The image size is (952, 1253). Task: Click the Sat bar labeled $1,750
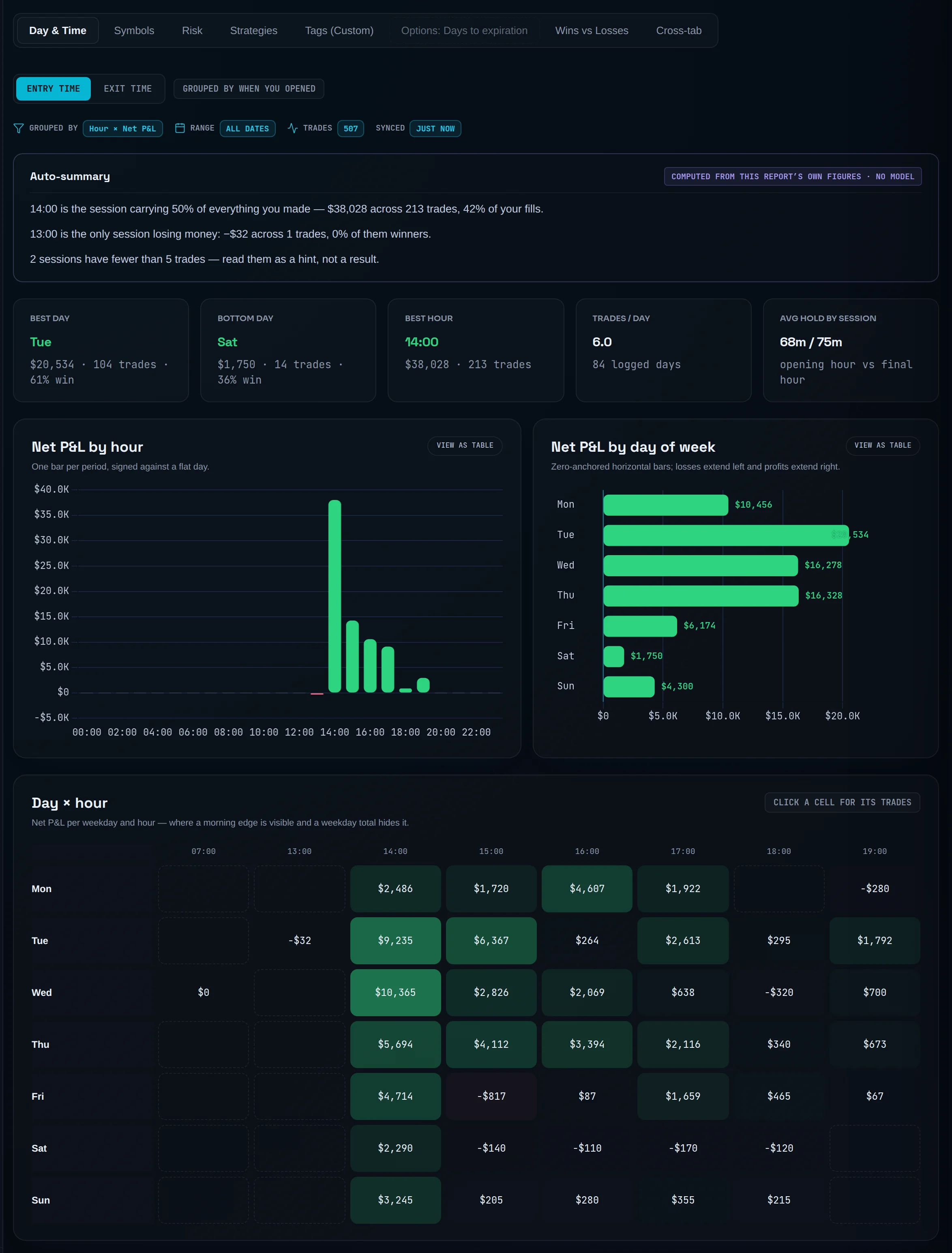pos(614,656)
